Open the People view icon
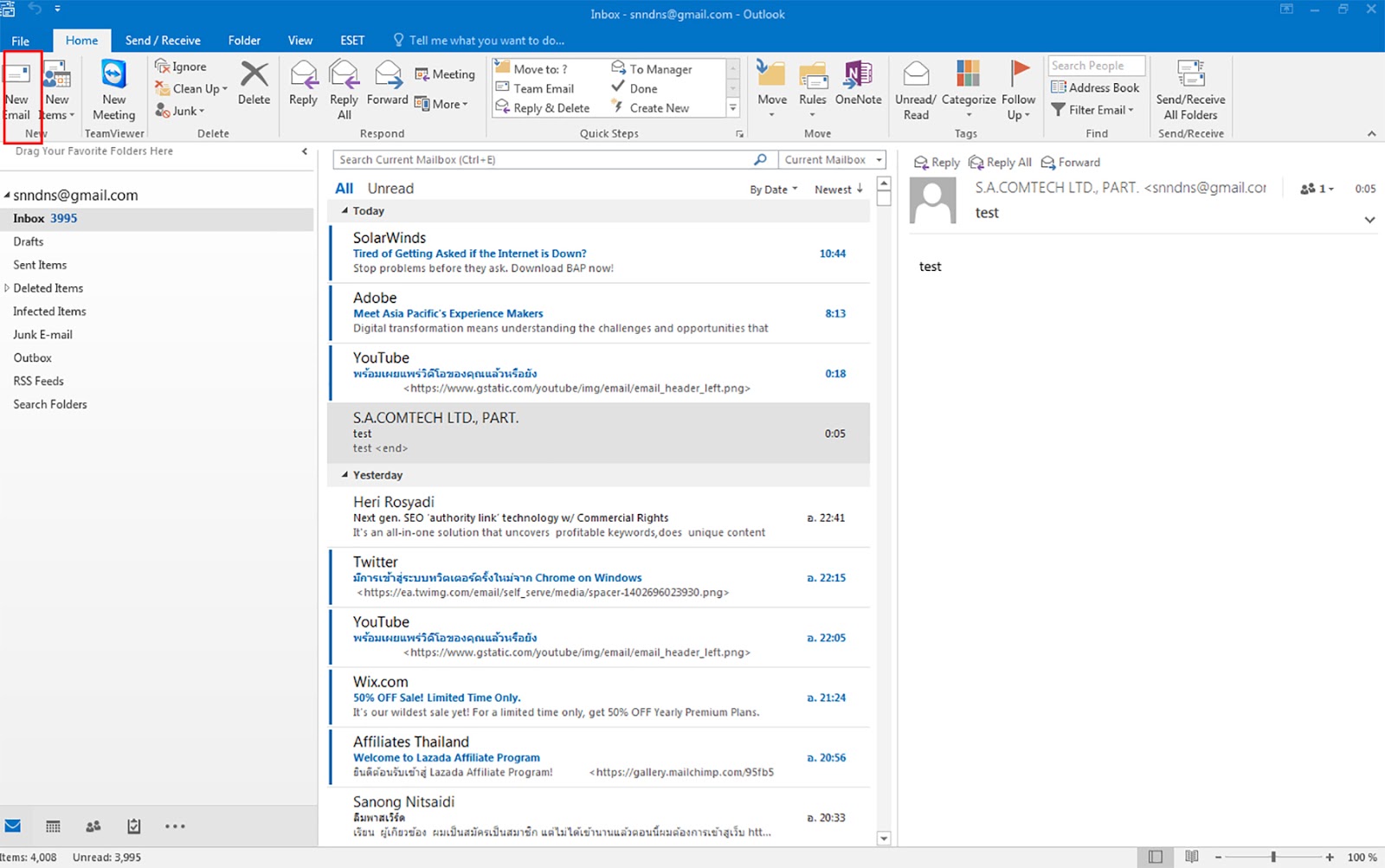1385x868 pixels. pyautogui.click(x=93, y=826)
